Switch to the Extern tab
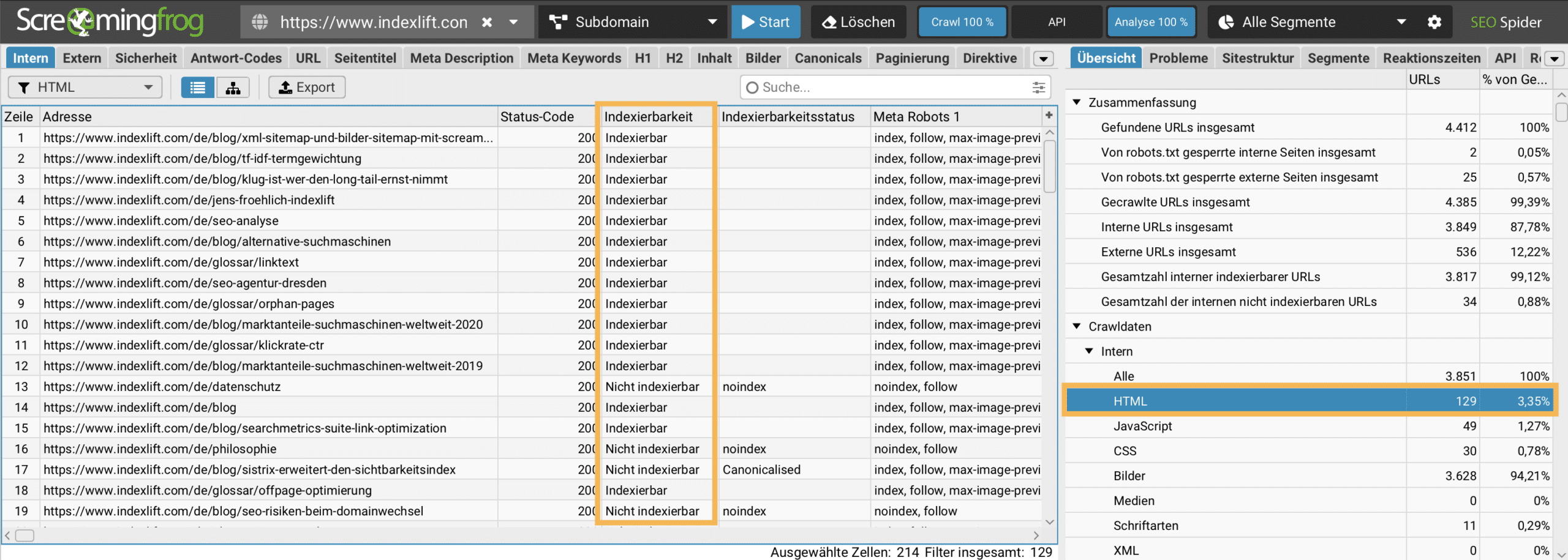The height and width of the screenshot is (560, 1568). [82, 58]
